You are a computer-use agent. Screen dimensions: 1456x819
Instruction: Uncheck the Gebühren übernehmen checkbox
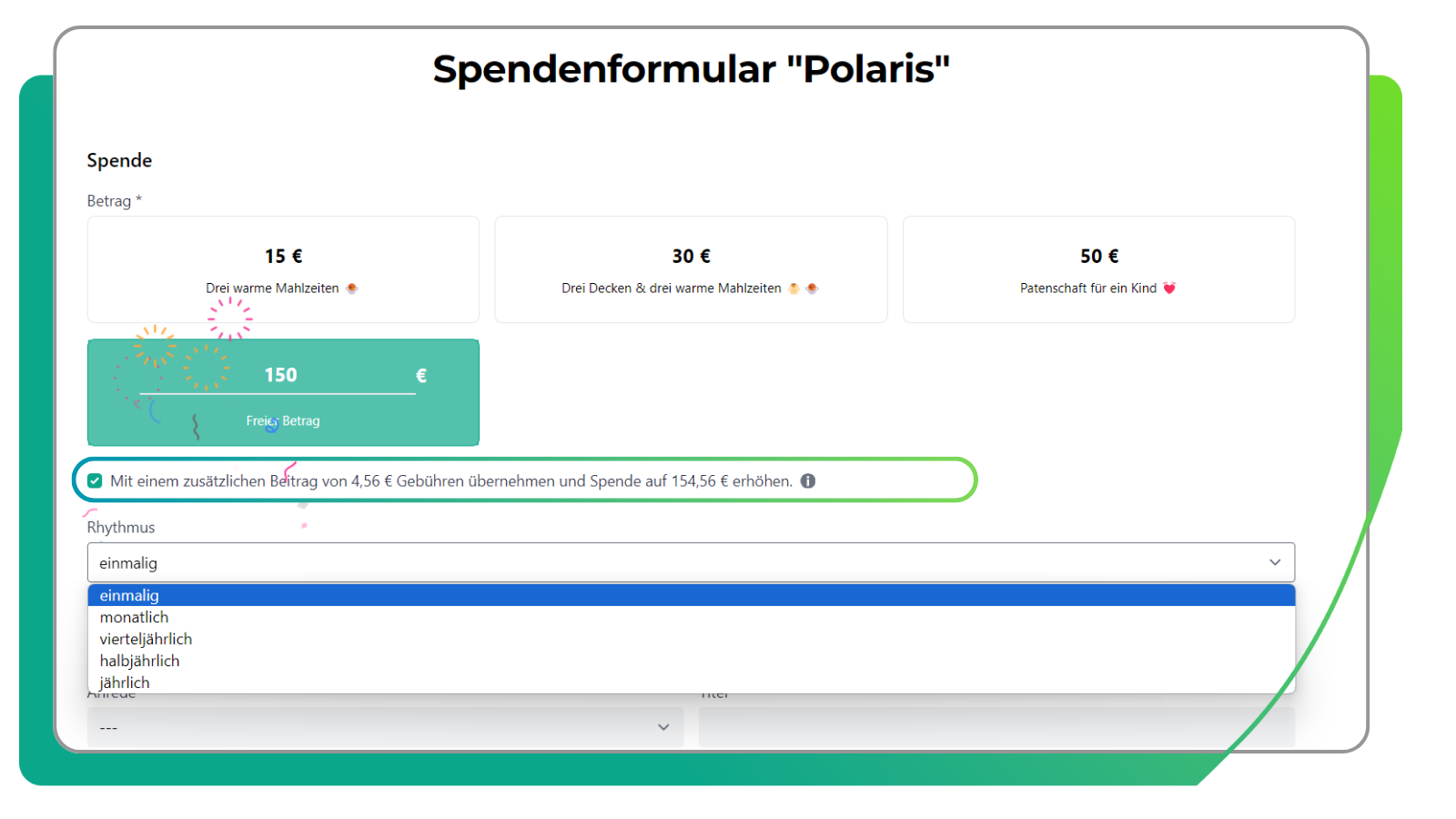[x=95, y=480]
